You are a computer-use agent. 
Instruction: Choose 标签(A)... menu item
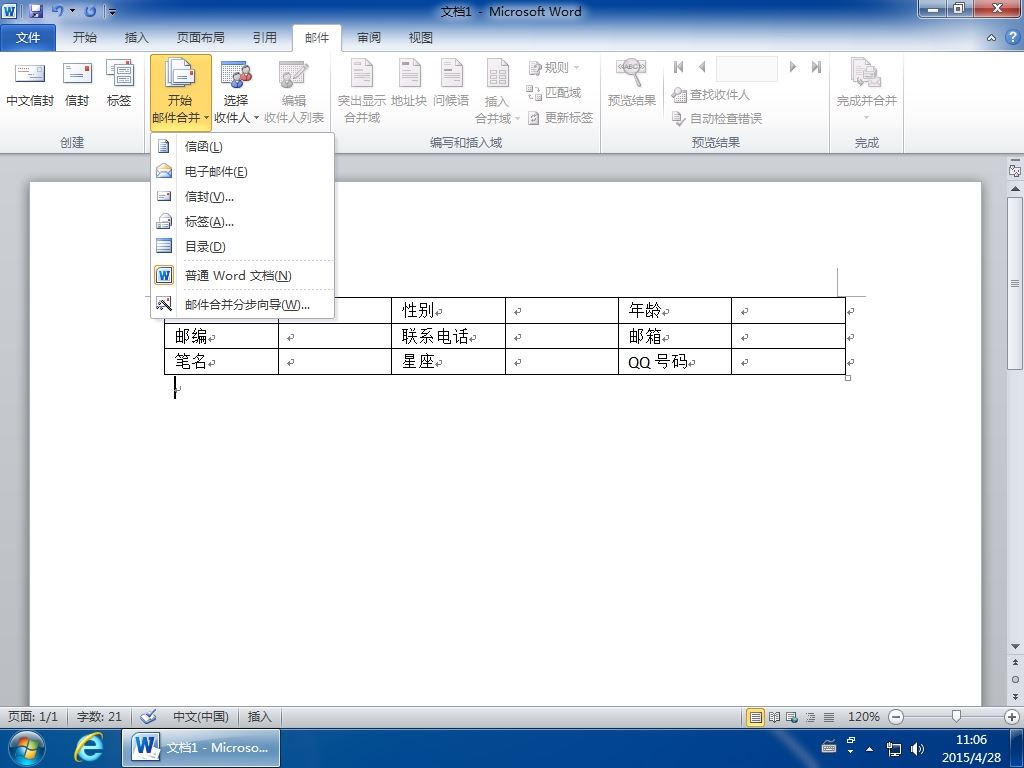(242, 221)
